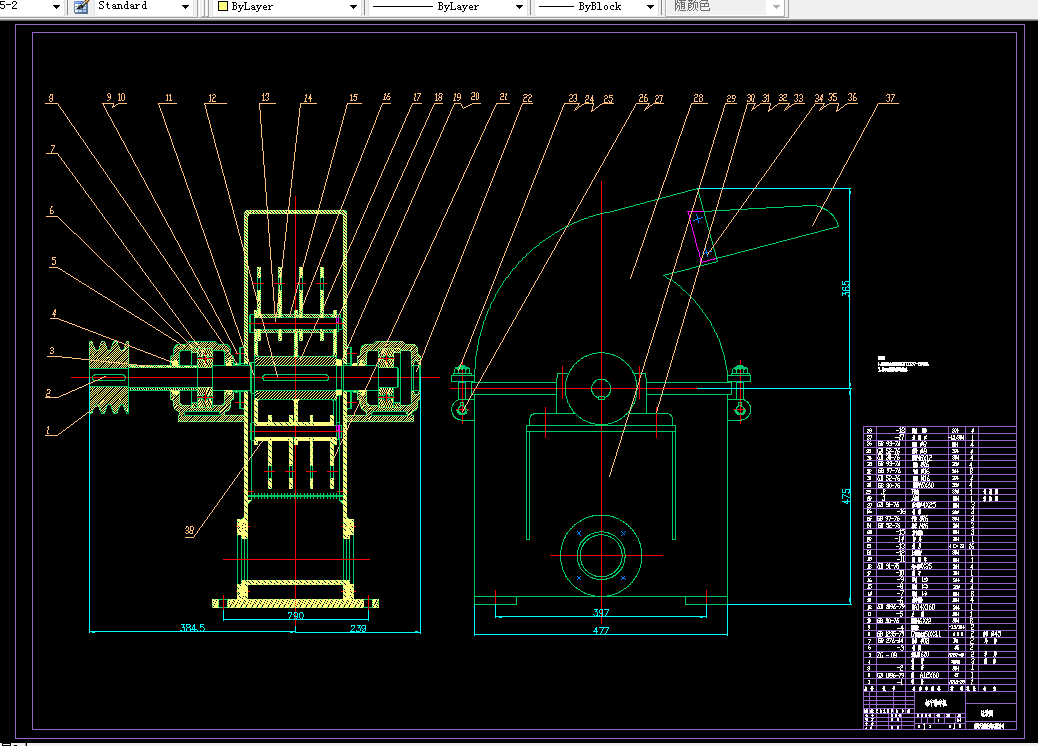Select the 475 vertical dimension text
Screen dimensions: 1038x746
(x=845, y=496)
